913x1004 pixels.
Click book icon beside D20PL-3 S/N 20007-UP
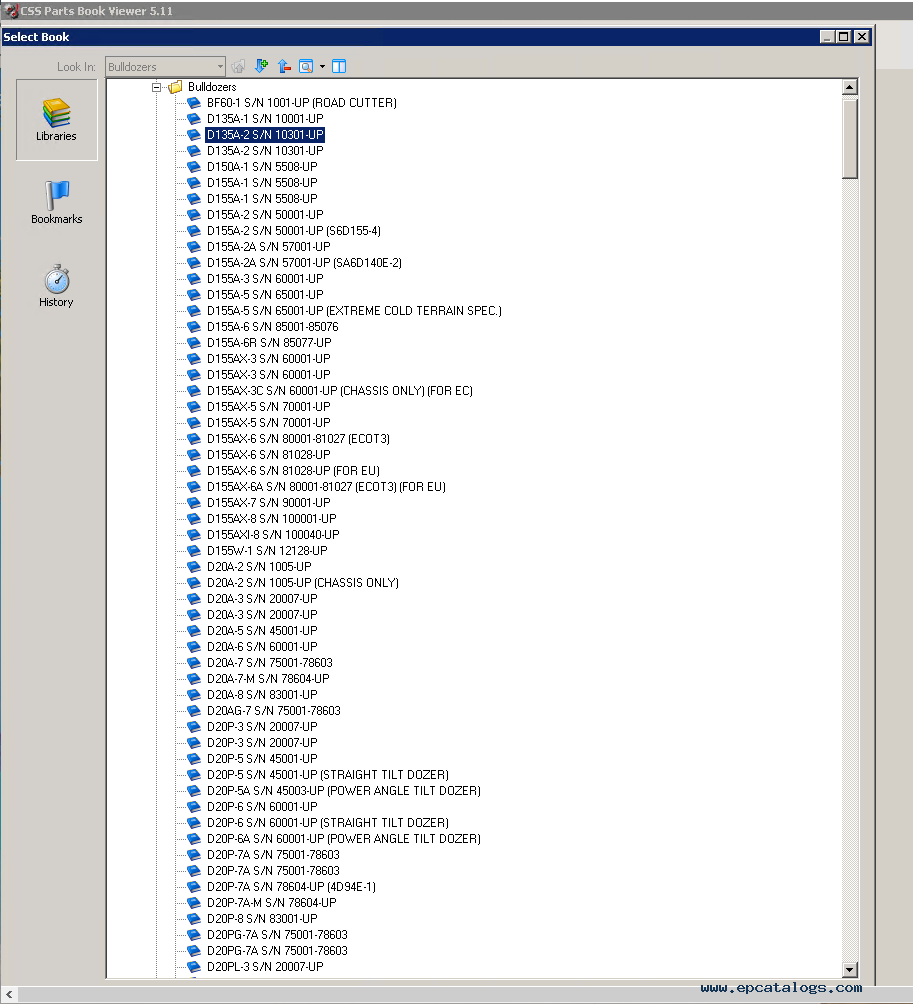click(x=193, y=967)
